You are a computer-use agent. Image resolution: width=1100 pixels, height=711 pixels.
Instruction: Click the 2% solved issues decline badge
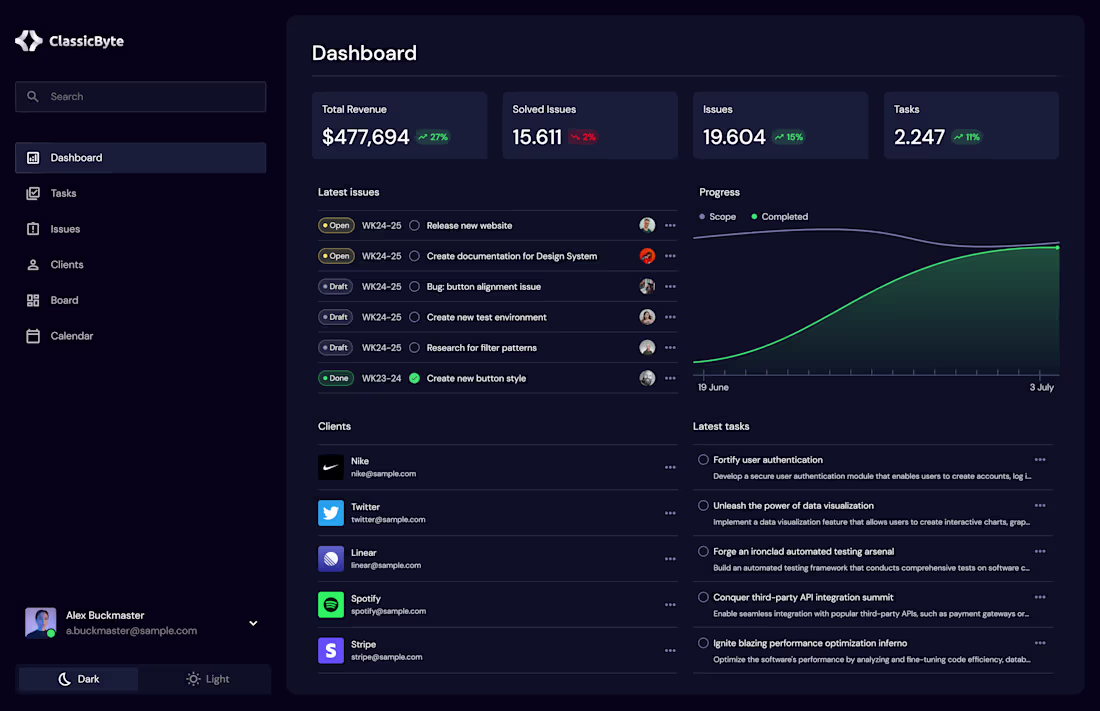(583, 137)
